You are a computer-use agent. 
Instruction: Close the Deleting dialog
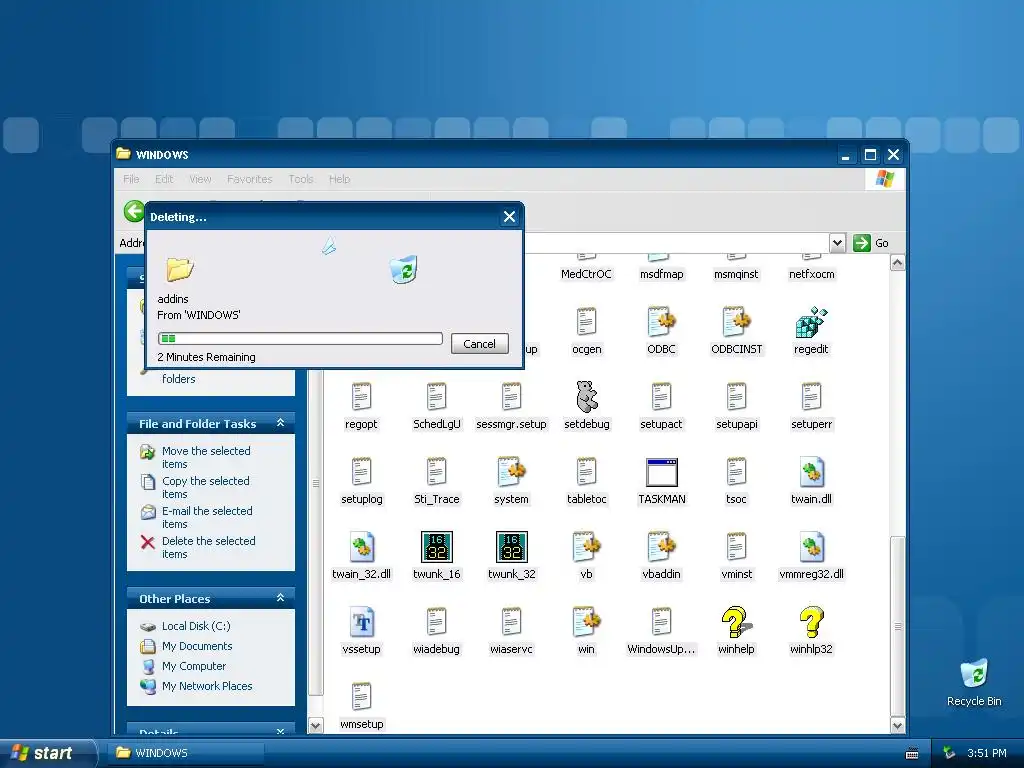tap(509, 217)
